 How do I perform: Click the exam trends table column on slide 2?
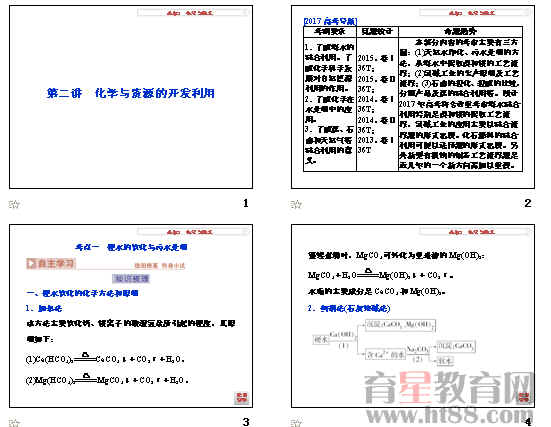point(460,99)
